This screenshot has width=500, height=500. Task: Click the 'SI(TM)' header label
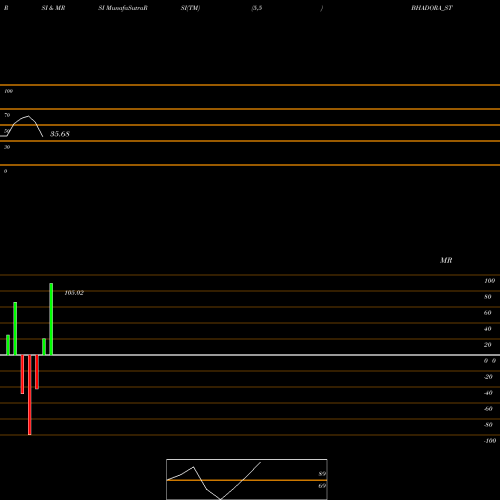click(190, 8)
